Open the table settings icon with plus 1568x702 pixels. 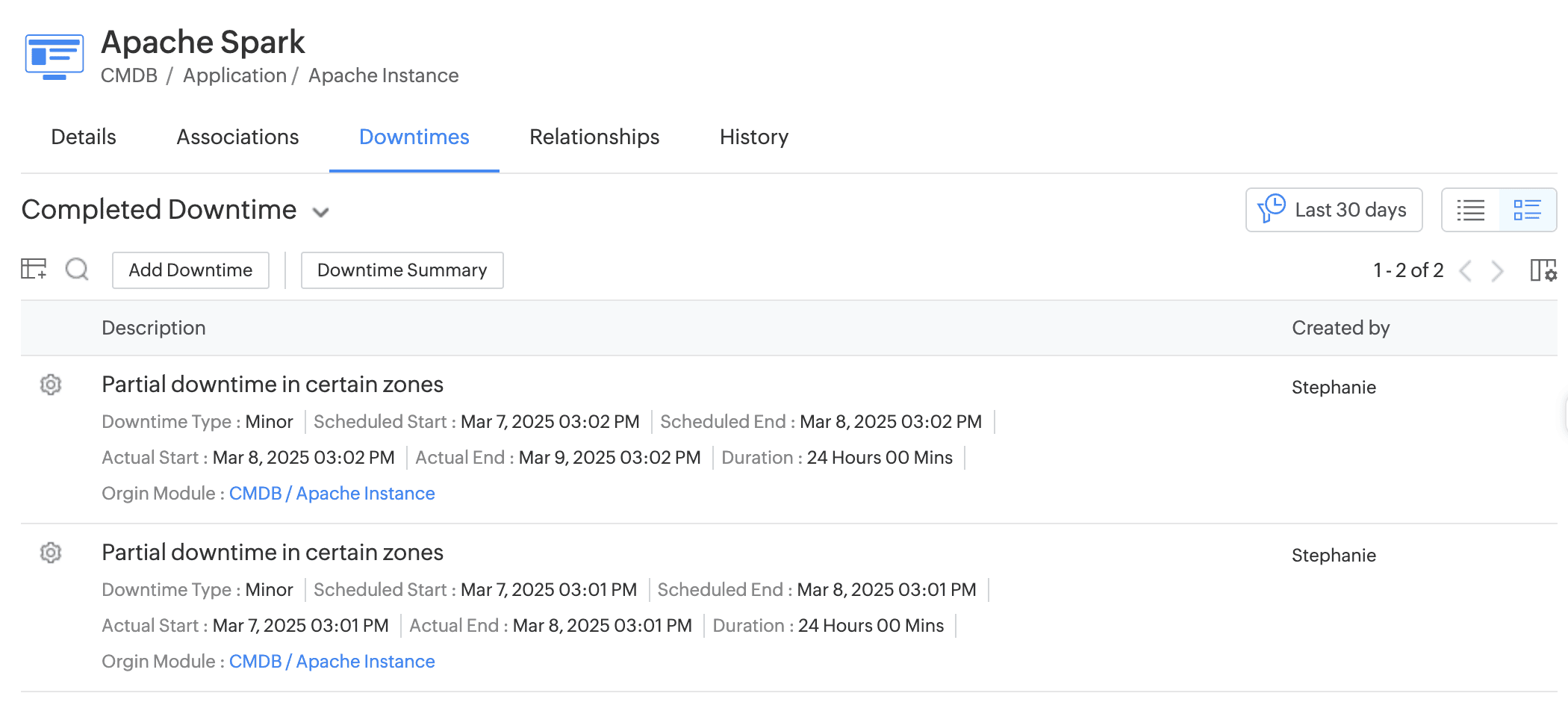click(34, 269)
